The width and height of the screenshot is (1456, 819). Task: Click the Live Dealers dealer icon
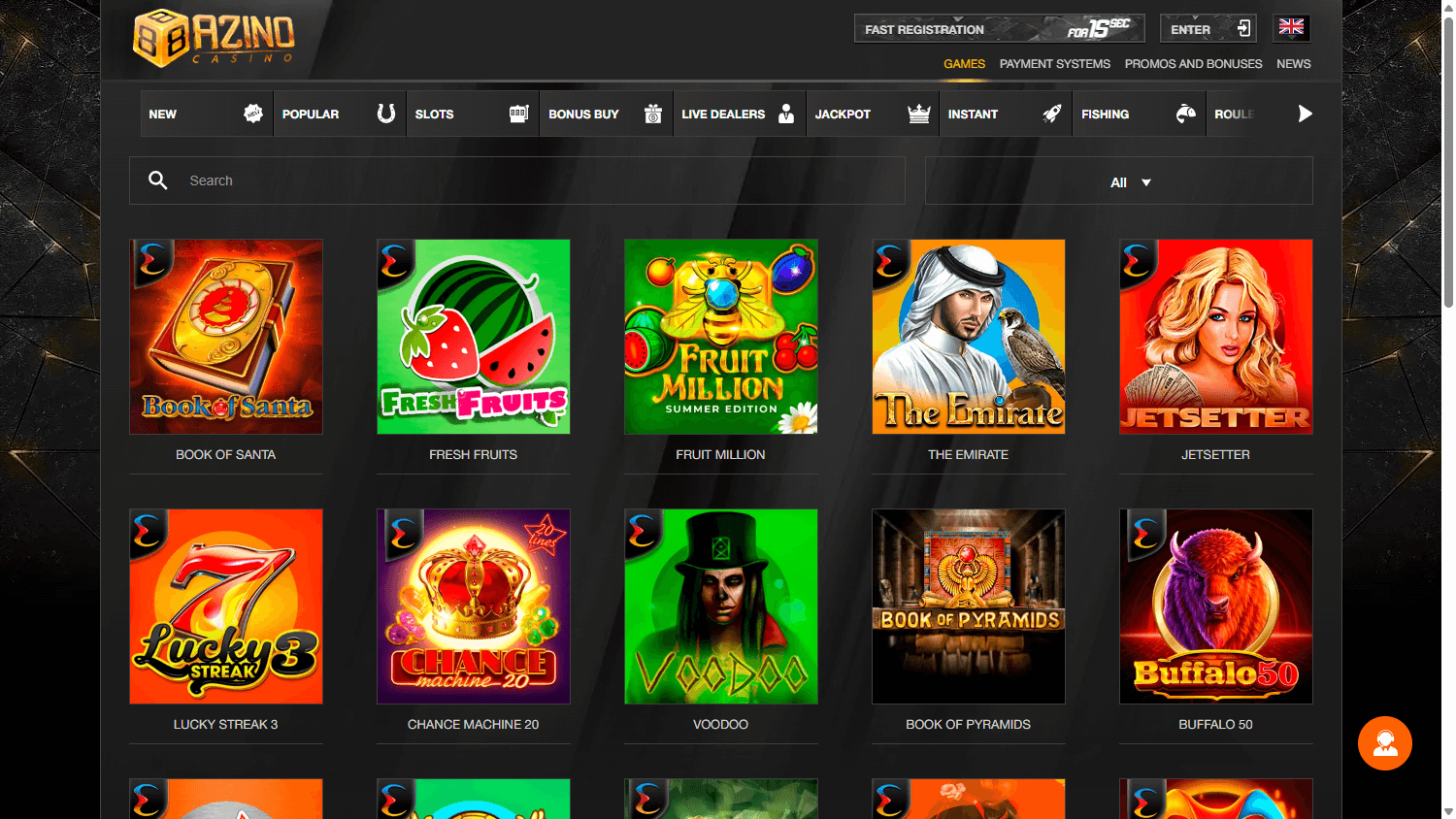tap(784, 114)
